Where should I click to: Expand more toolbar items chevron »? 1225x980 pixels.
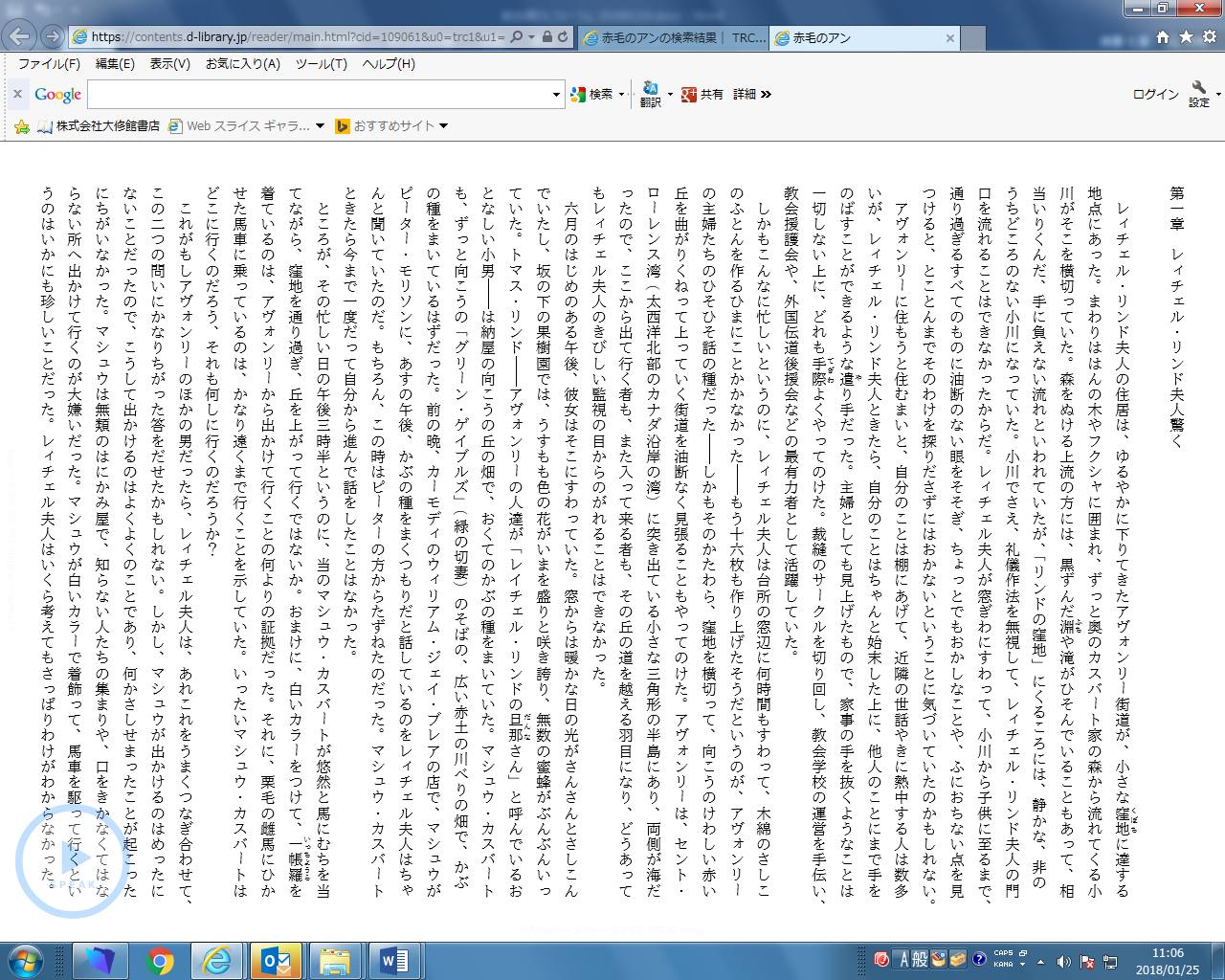coord(766,94)
